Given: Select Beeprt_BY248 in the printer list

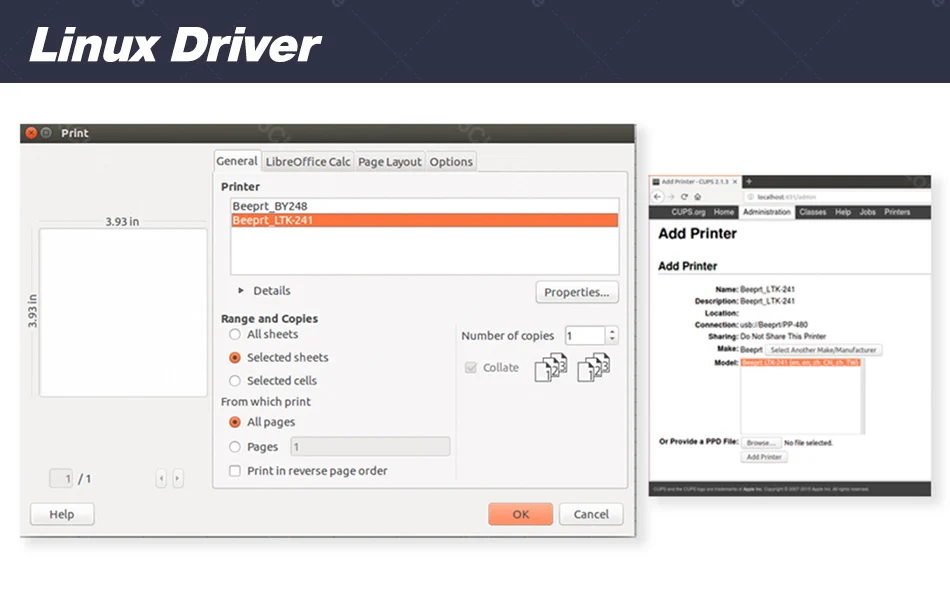Looking at the screenshot, I should click(424, 206).
